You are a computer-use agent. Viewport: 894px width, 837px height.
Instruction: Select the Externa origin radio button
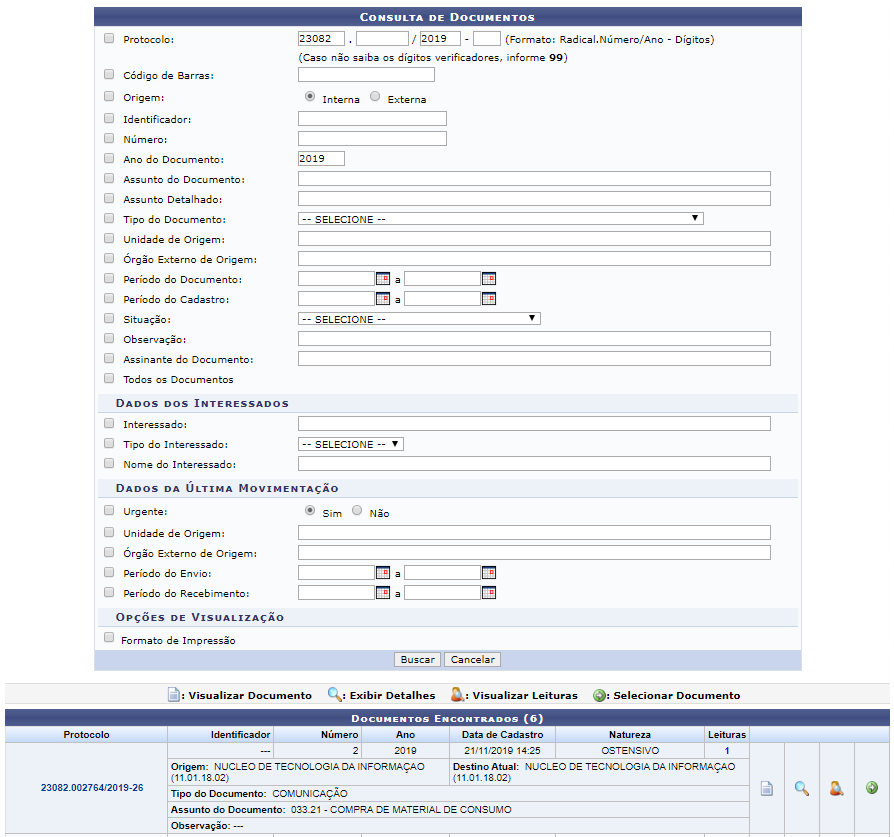[x=375, y=98]
